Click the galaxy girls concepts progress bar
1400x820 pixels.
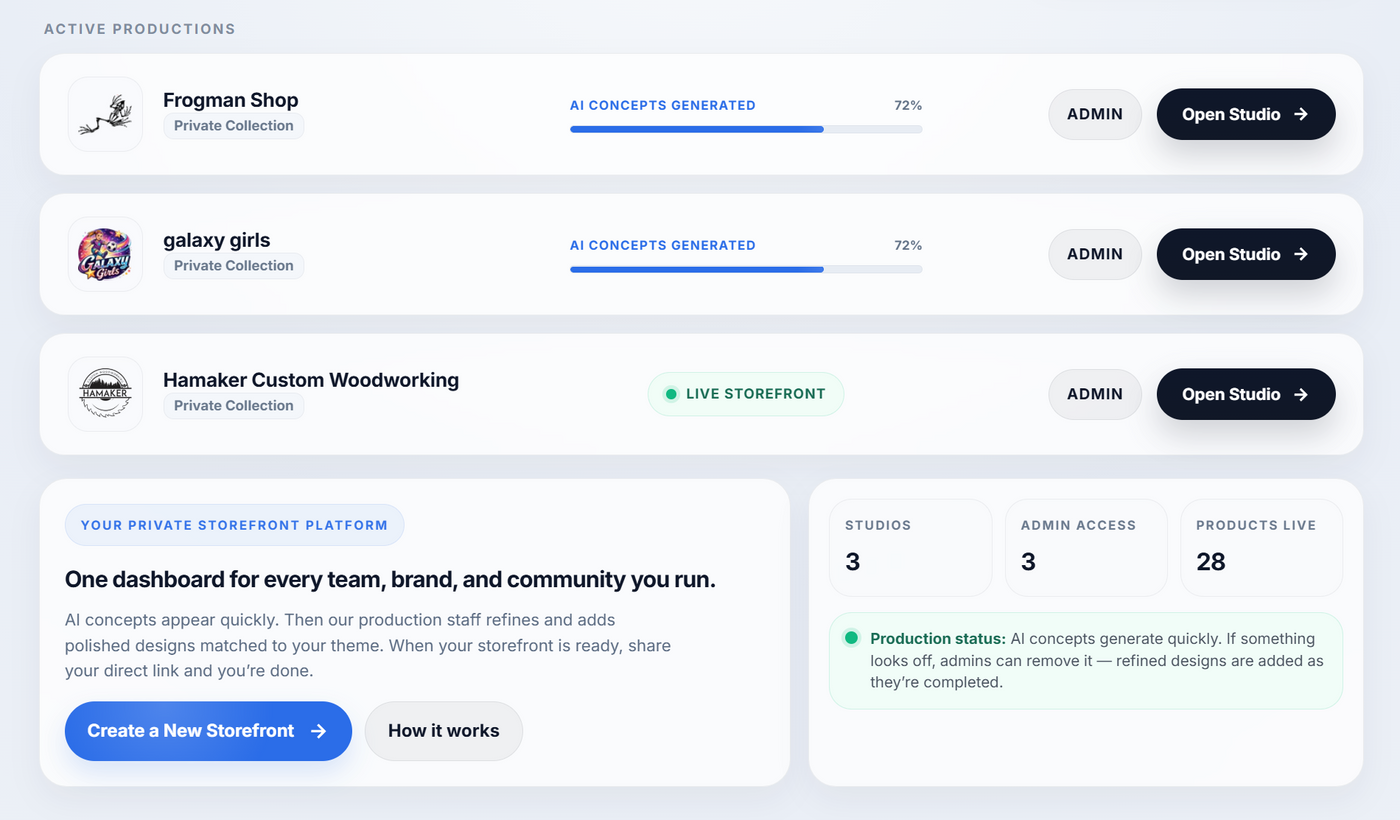[x=745, y=269]
